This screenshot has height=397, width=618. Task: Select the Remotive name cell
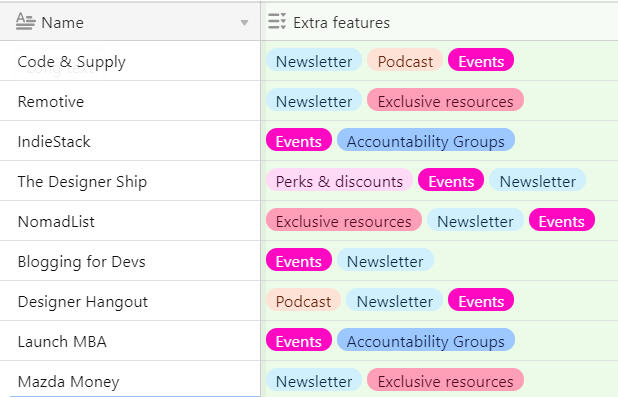[x=130, y=101]
